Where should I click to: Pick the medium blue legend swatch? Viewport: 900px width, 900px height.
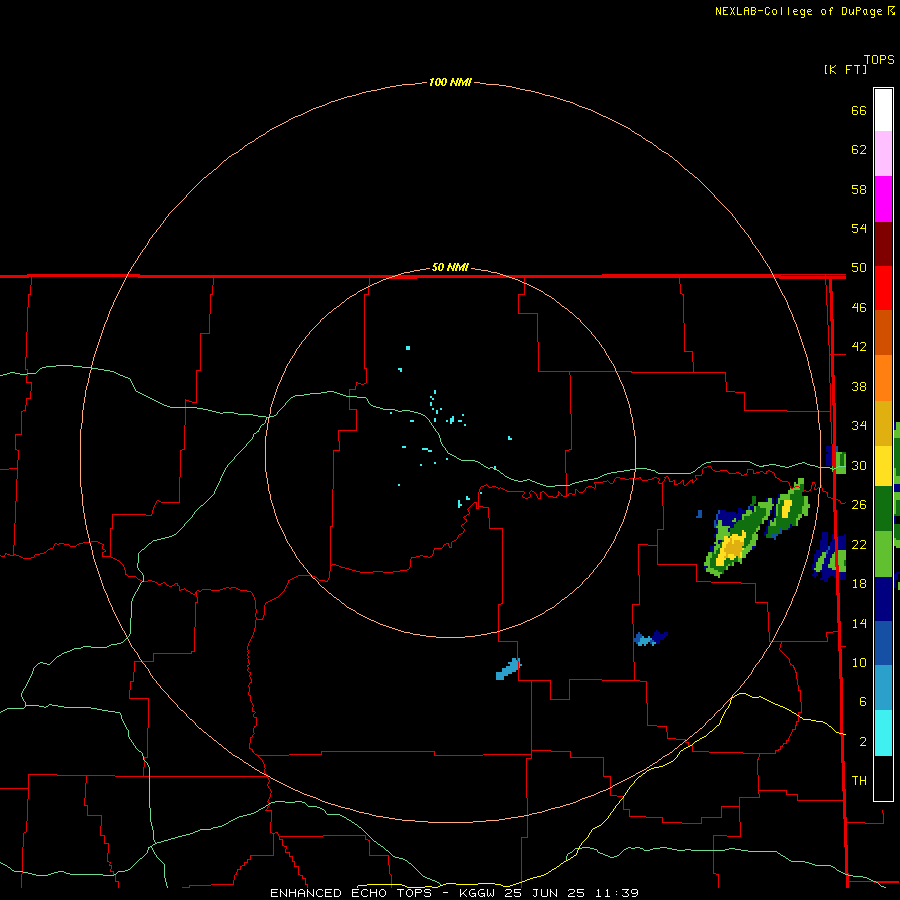click(883, 643)
